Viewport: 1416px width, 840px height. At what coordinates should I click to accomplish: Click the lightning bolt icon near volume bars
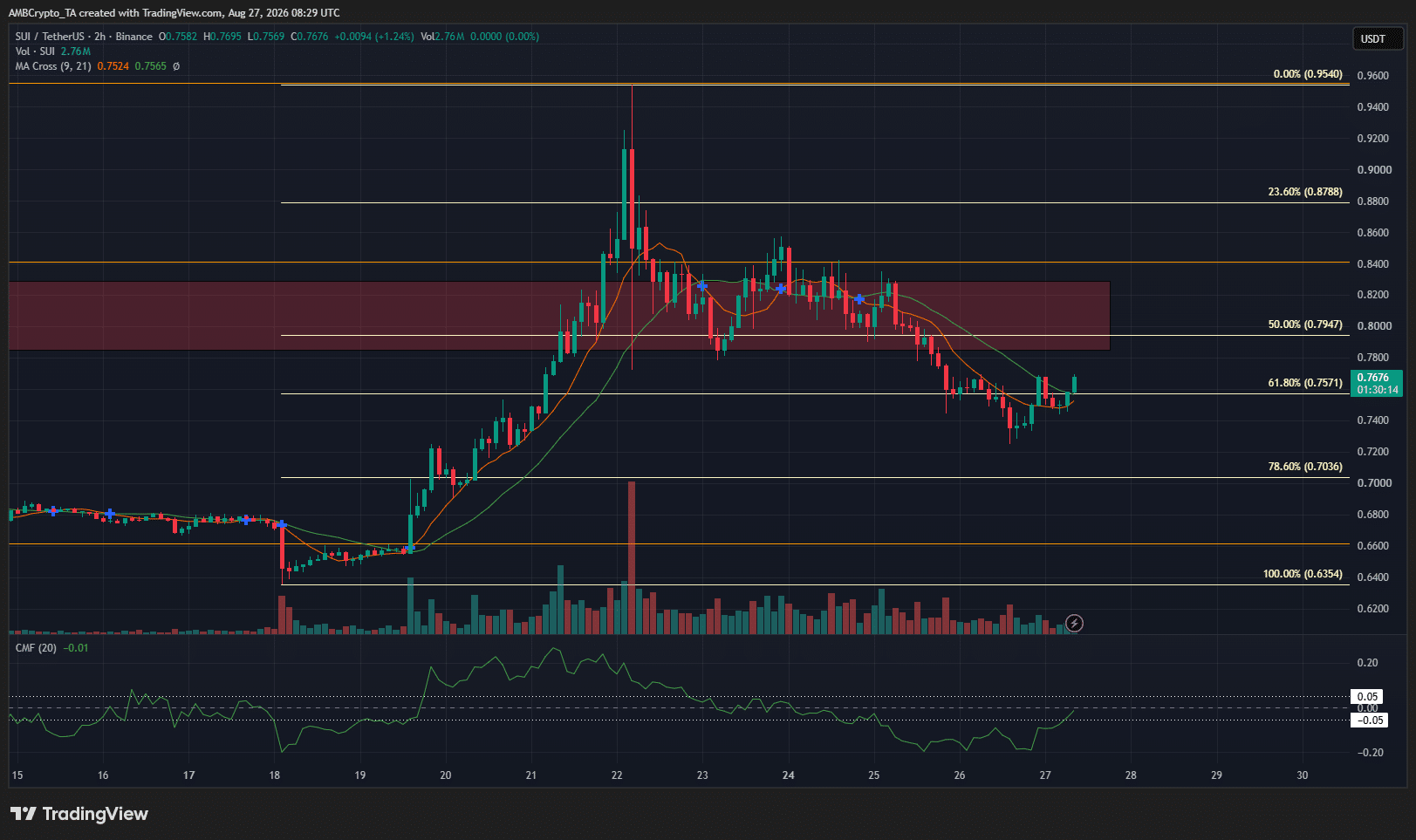[1075, 623]
